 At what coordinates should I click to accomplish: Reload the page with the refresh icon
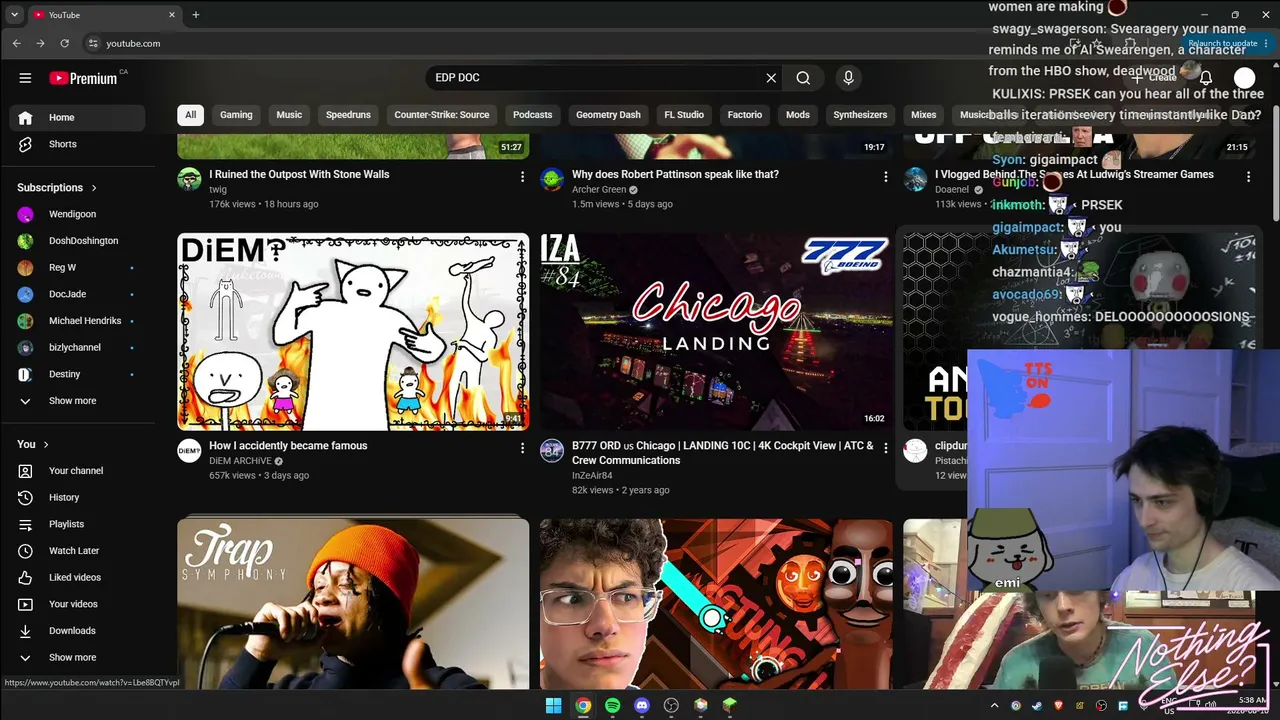(x=65, y=44)
